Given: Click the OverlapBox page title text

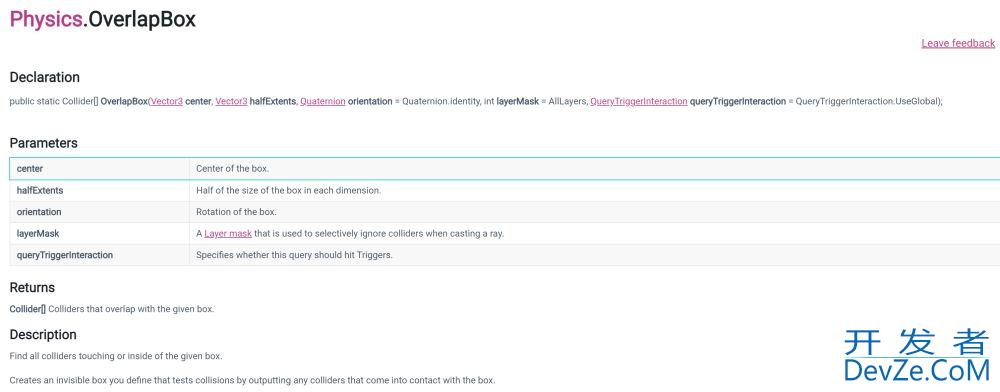Looking at the screenshot, I should (x=142, y=20).
